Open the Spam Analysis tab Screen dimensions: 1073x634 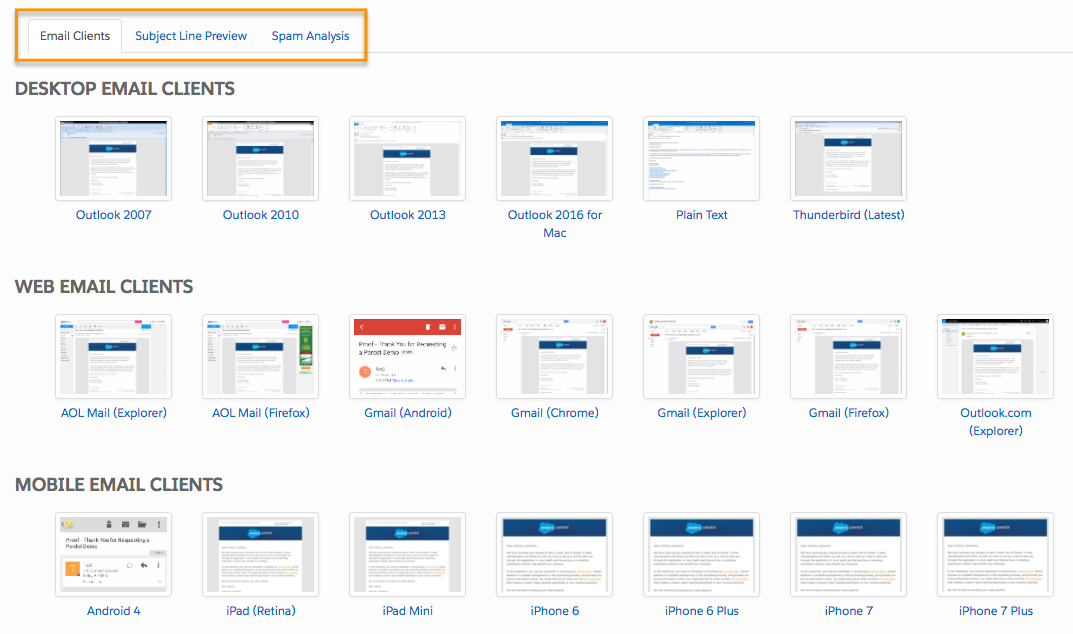310,36
